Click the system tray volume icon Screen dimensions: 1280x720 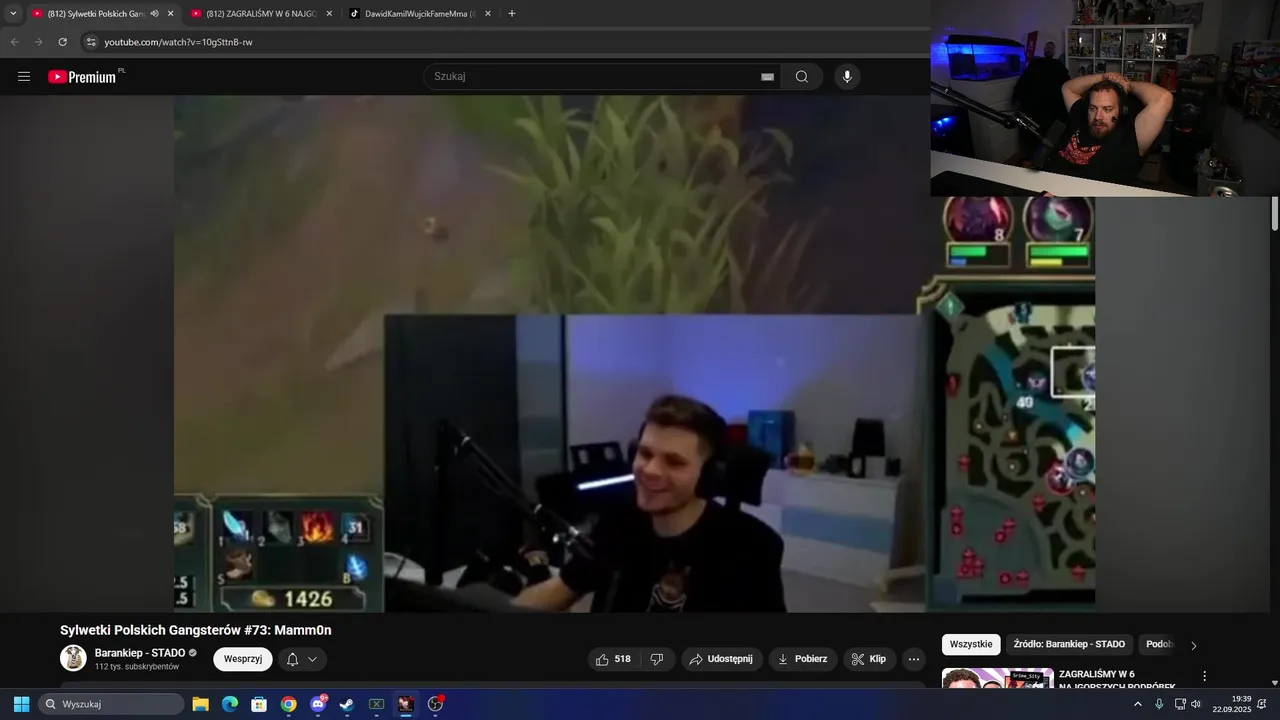click(x=1196, y=704)
